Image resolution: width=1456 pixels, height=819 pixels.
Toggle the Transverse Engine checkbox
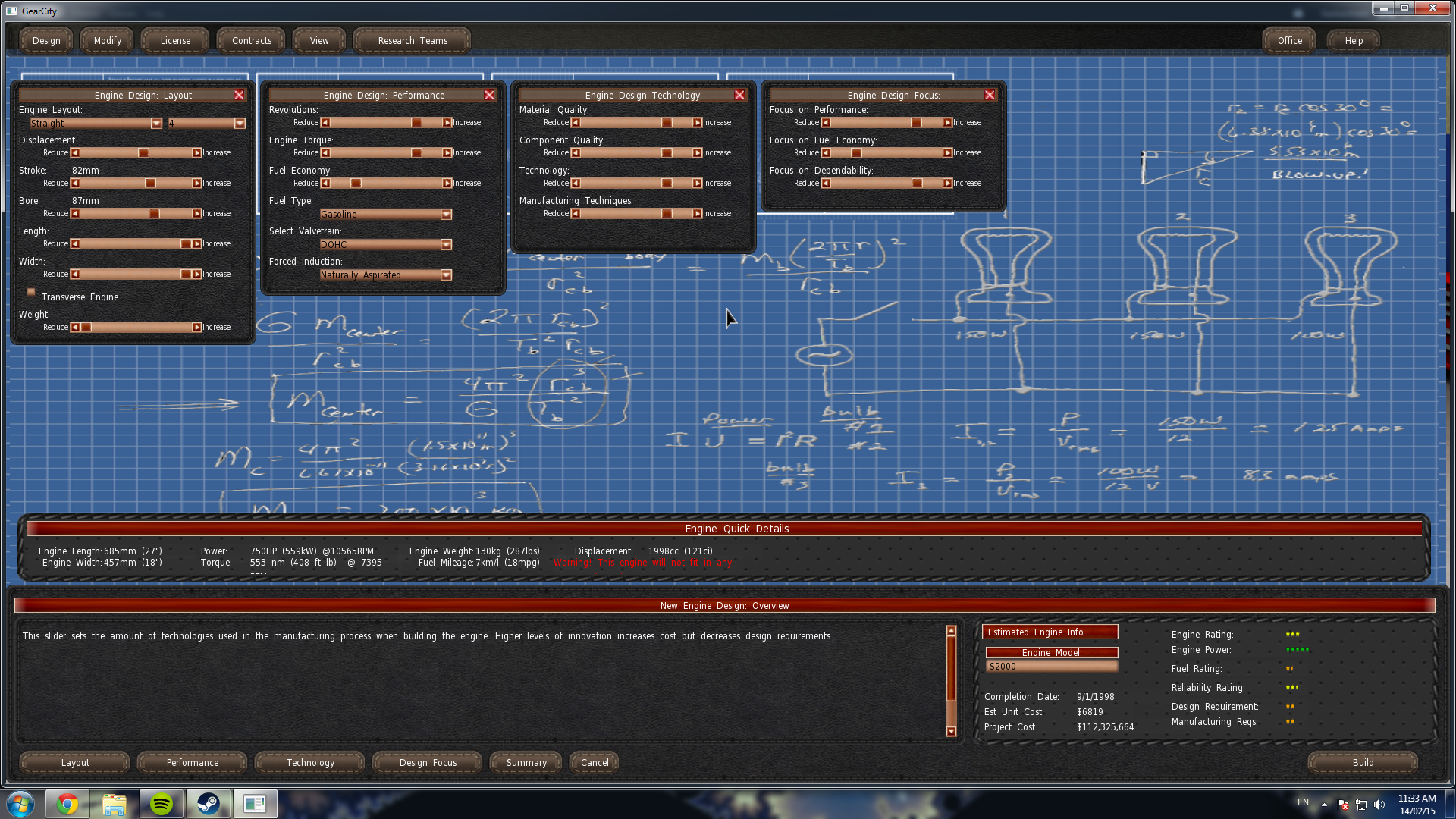(31, 292)
